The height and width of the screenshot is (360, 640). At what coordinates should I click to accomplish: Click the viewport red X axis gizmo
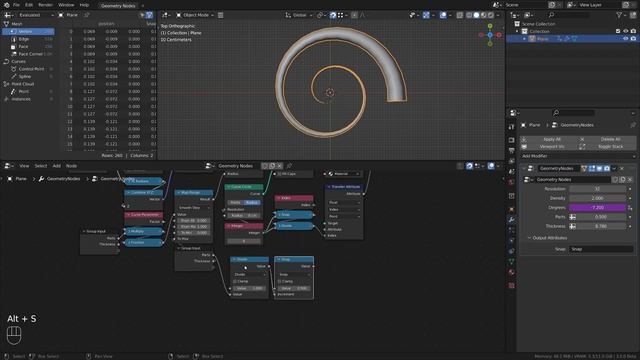click(499, 35)
